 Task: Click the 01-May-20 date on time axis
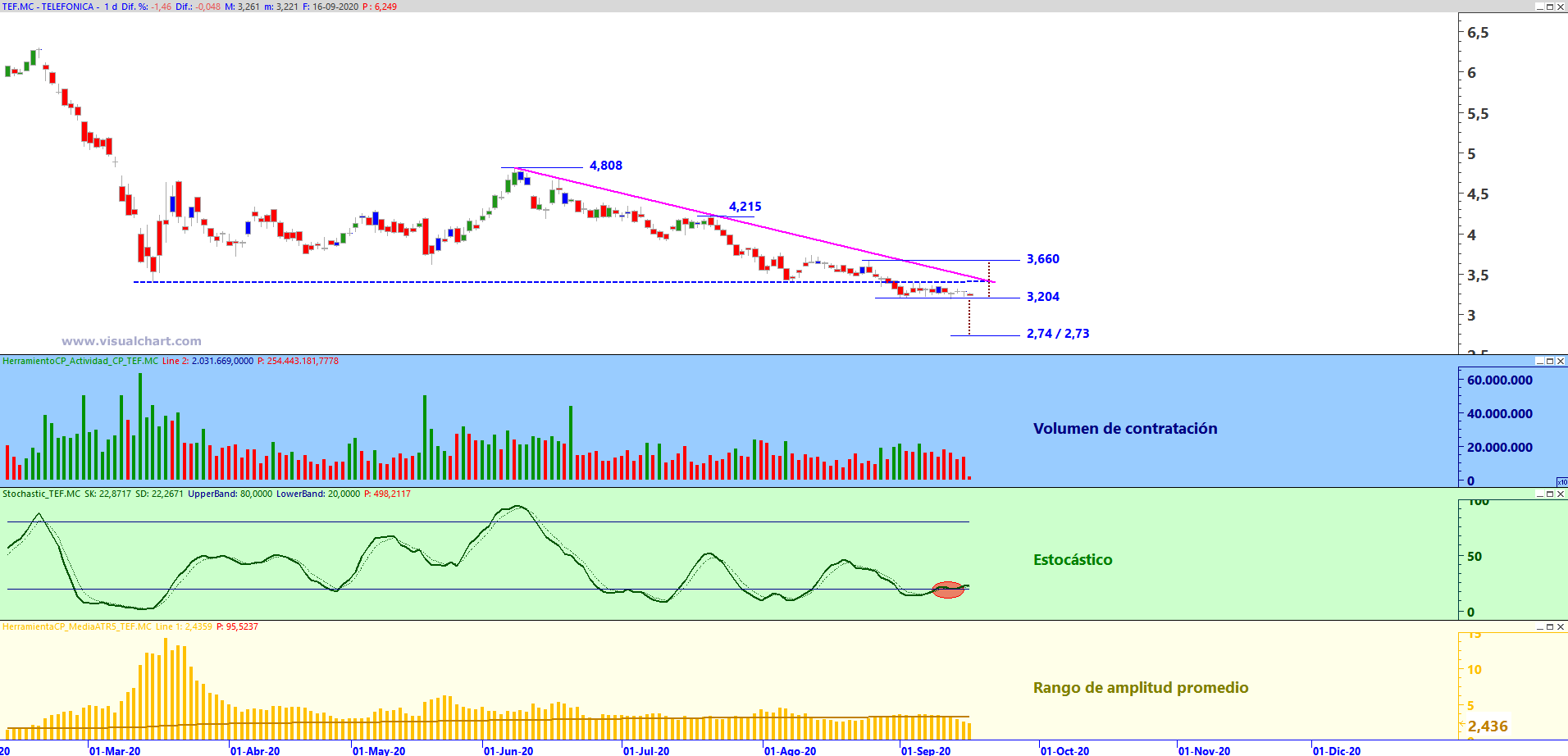coord(379,750)
